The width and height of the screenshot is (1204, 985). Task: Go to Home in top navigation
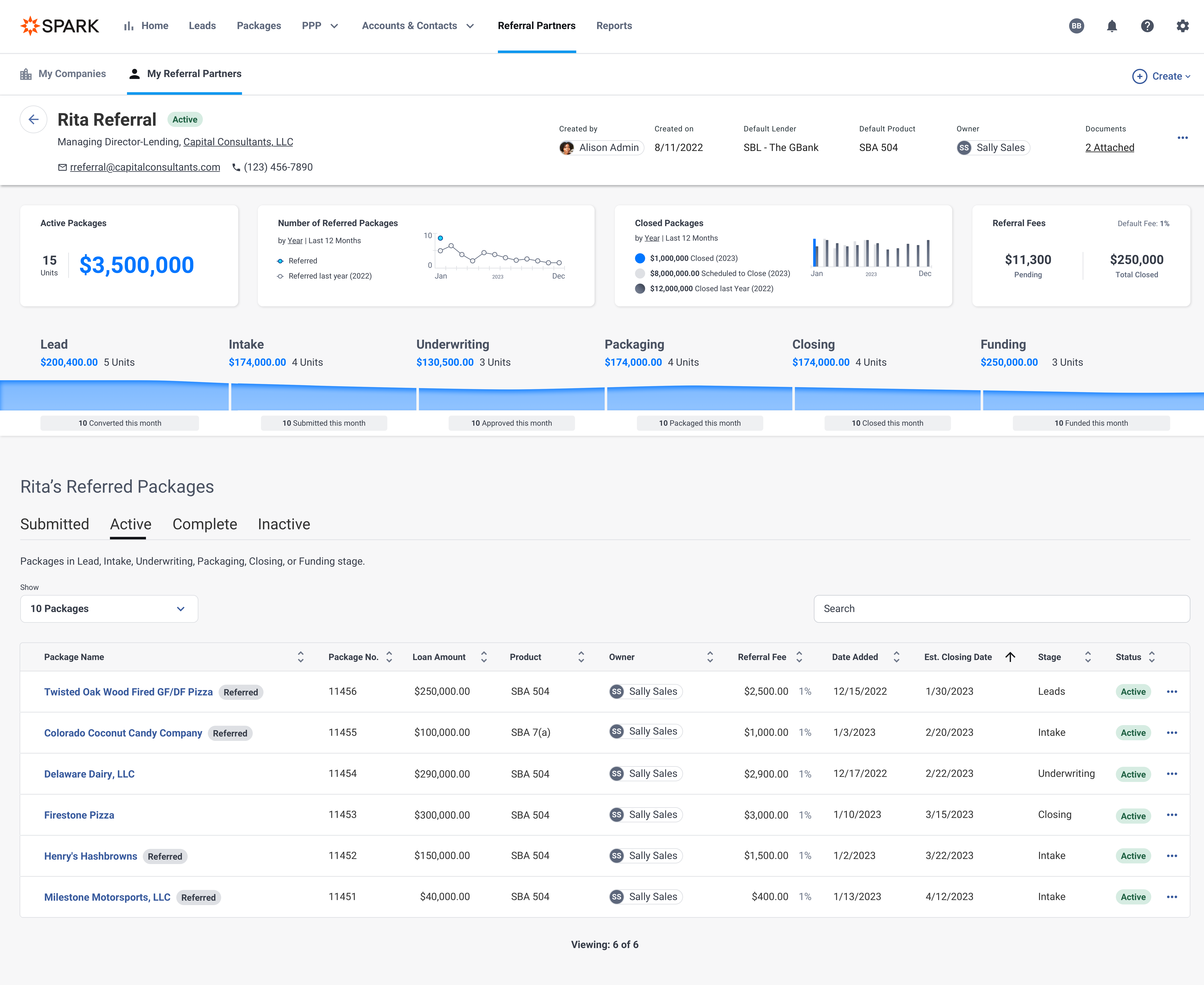(x=146, y=26)
